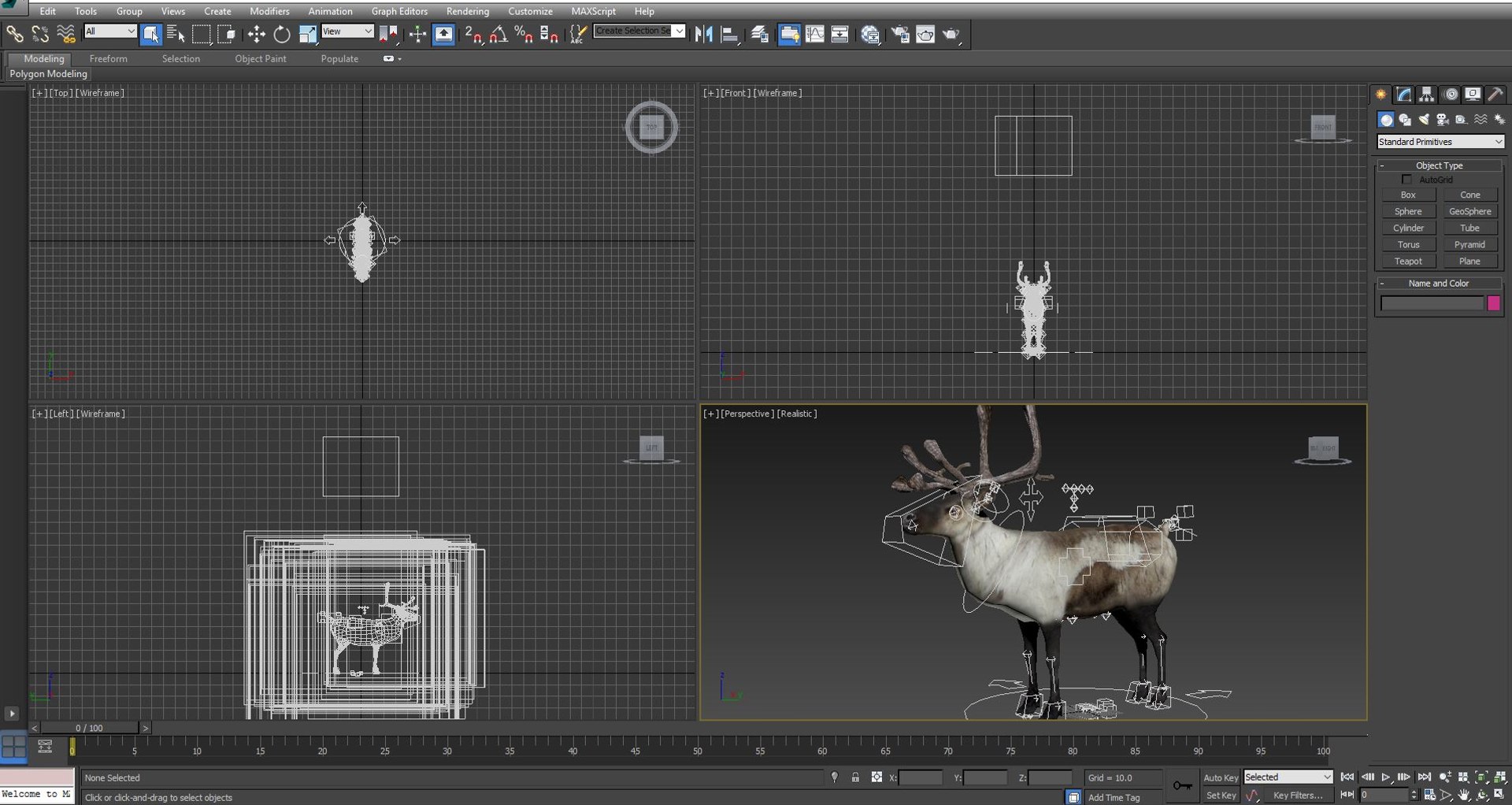Screen dimensions: 1512x805
Task: Select the Lights category icon
Action: (1424, 120)
